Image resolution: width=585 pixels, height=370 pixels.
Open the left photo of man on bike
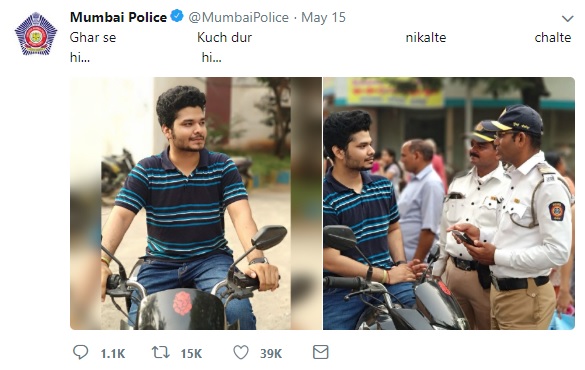coord(196,203)
